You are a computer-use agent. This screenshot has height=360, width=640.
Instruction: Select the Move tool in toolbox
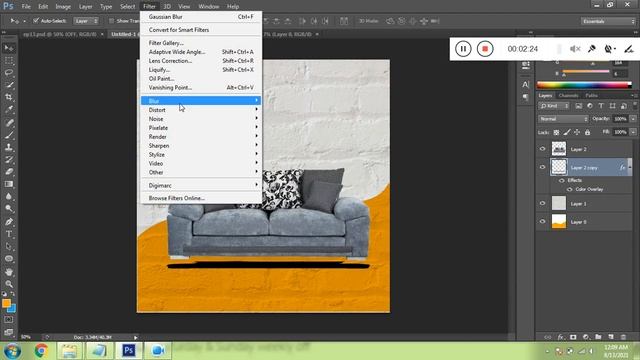(x=9, y=48)
